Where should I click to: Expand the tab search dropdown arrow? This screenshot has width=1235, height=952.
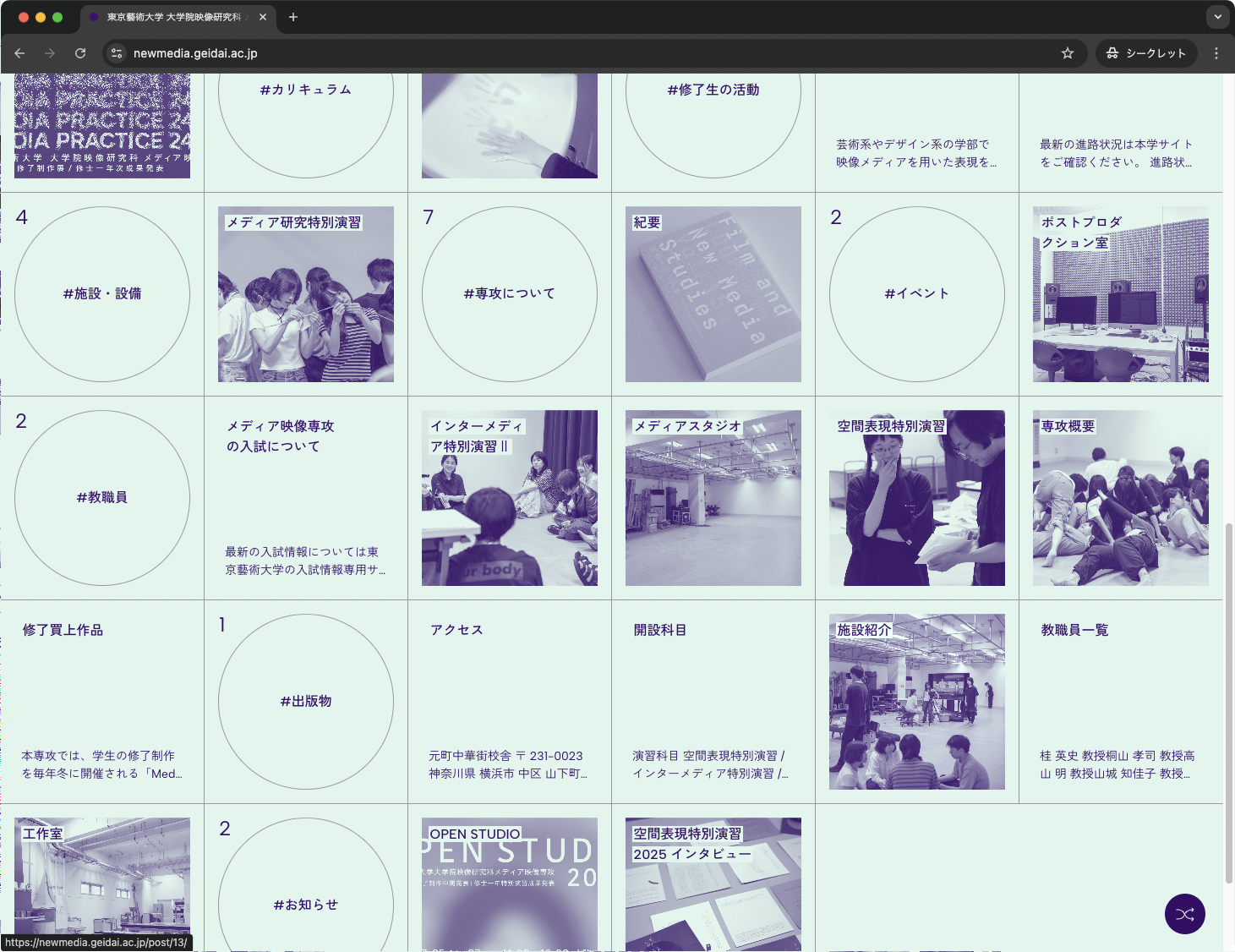pos(1217,17)
